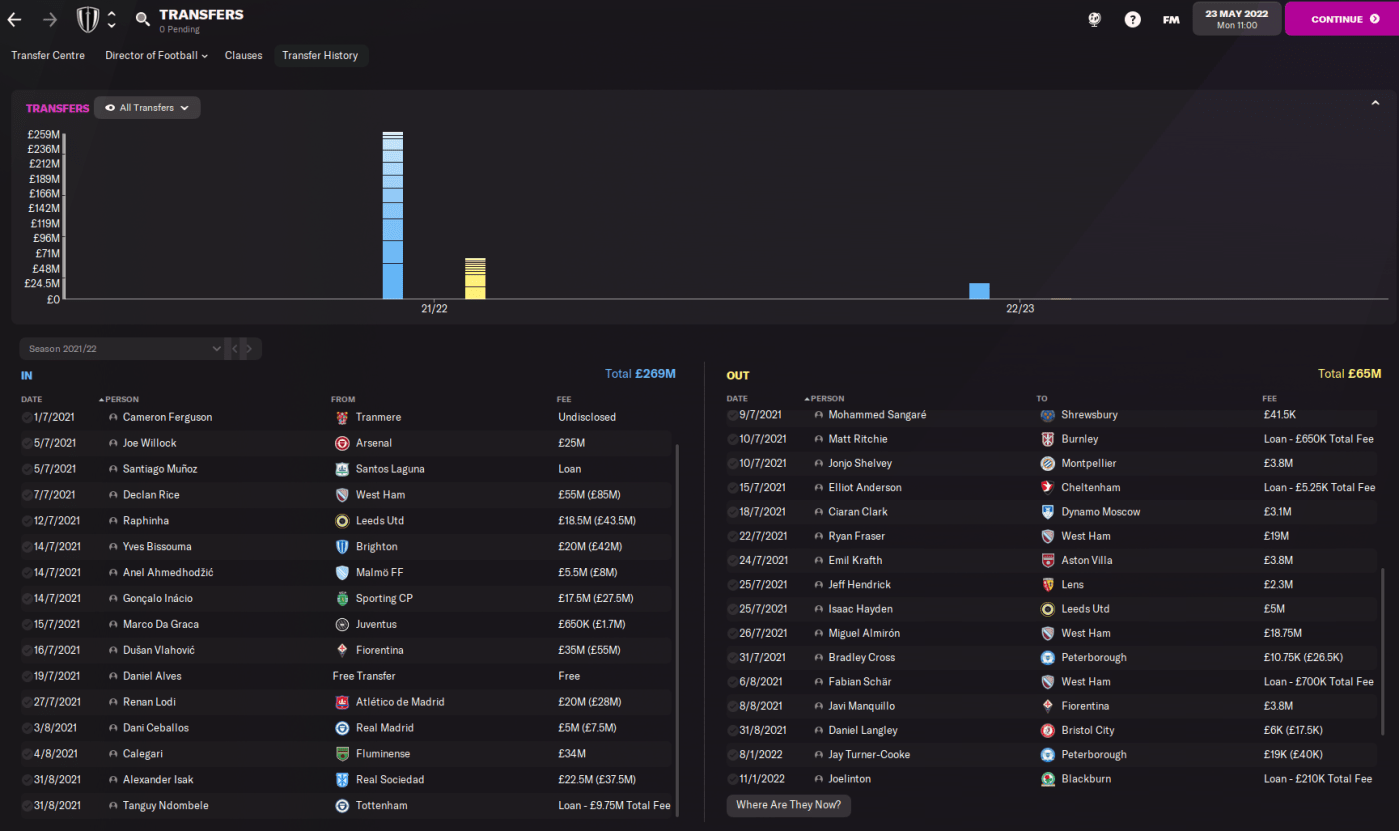Screen dimensions: 1399x831
Task: Open the search magnifier icon
Action: [x=142, y=19]
